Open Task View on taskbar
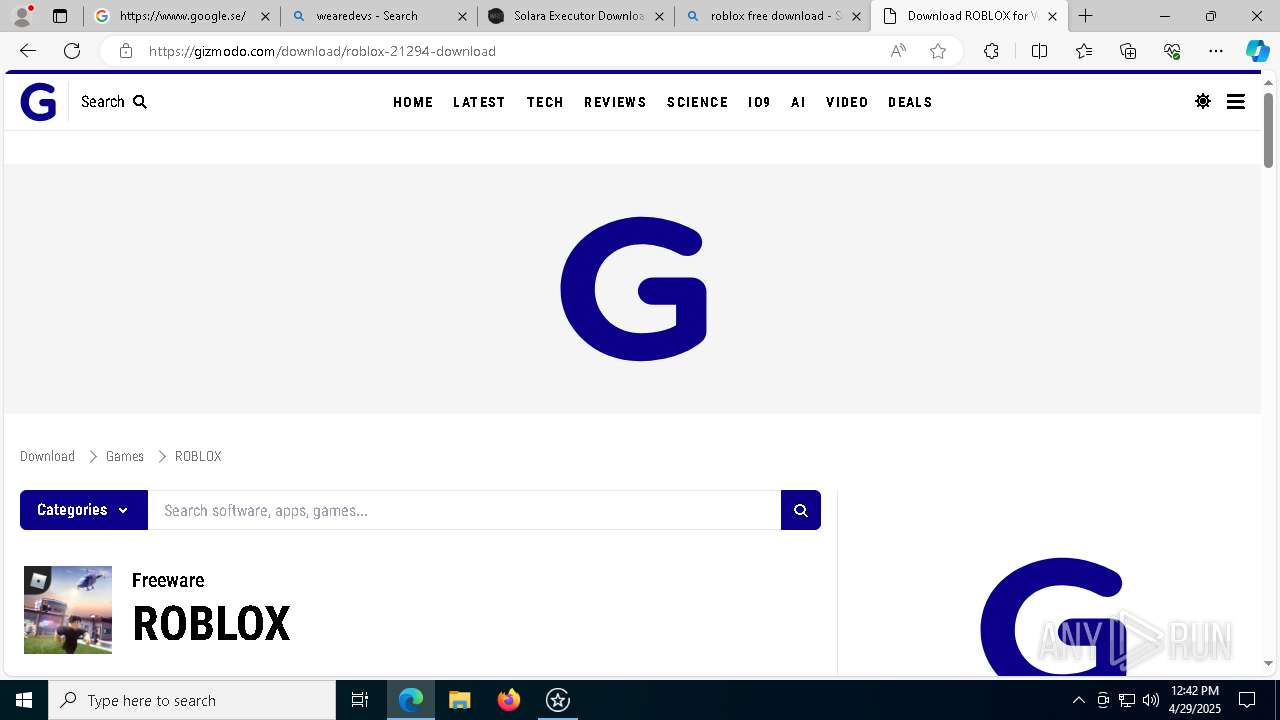 pyautogui.click(x=360, y=700)
